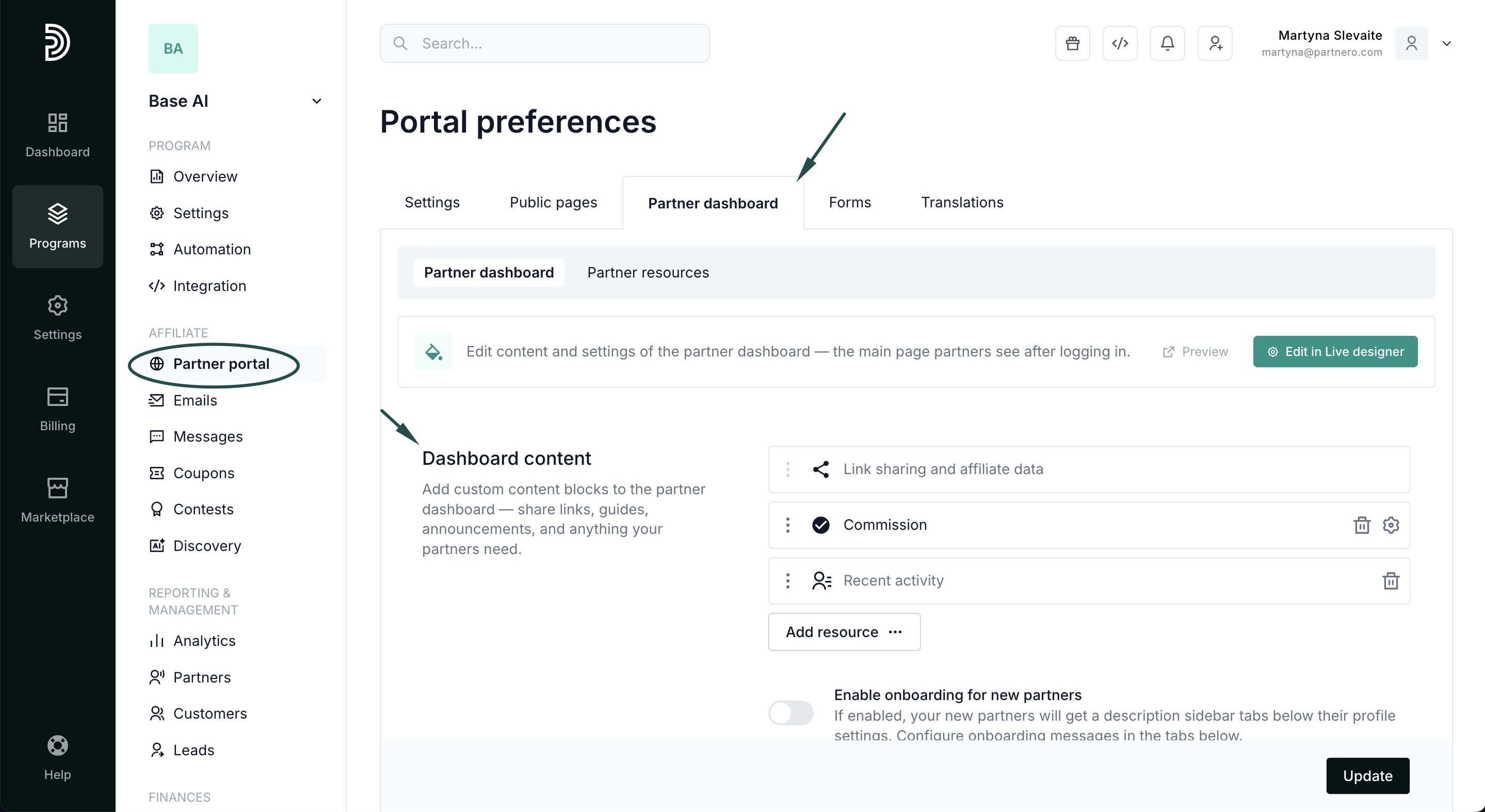The height and width of the screenshot is (812, 1485).
Task: Open user account menu chevron
Action: [x=1446, y=43]
